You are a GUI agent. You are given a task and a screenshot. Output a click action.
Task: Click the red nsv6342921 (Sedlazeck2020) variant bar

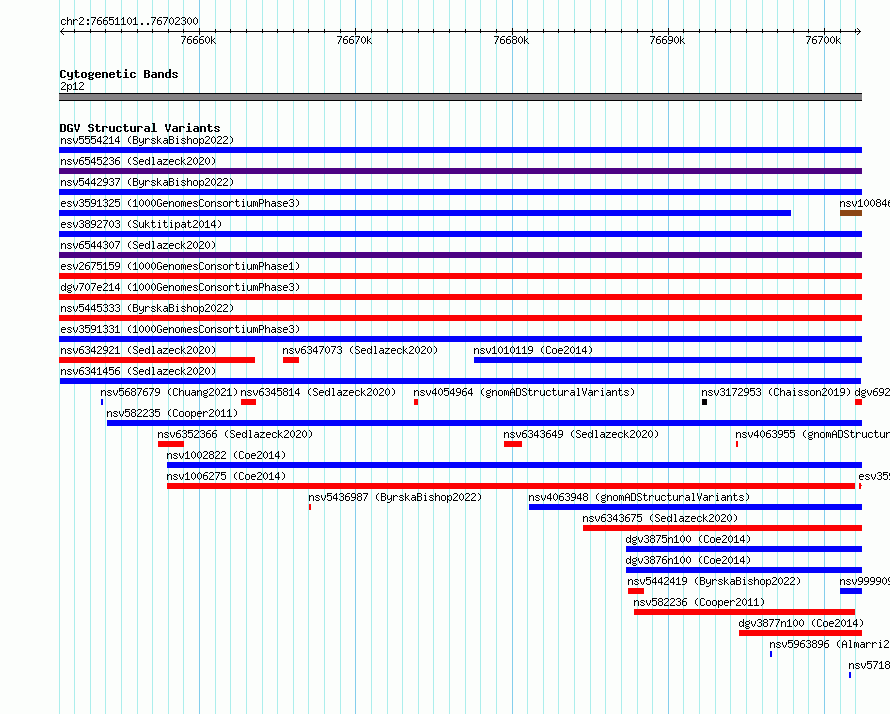[157, 360]
